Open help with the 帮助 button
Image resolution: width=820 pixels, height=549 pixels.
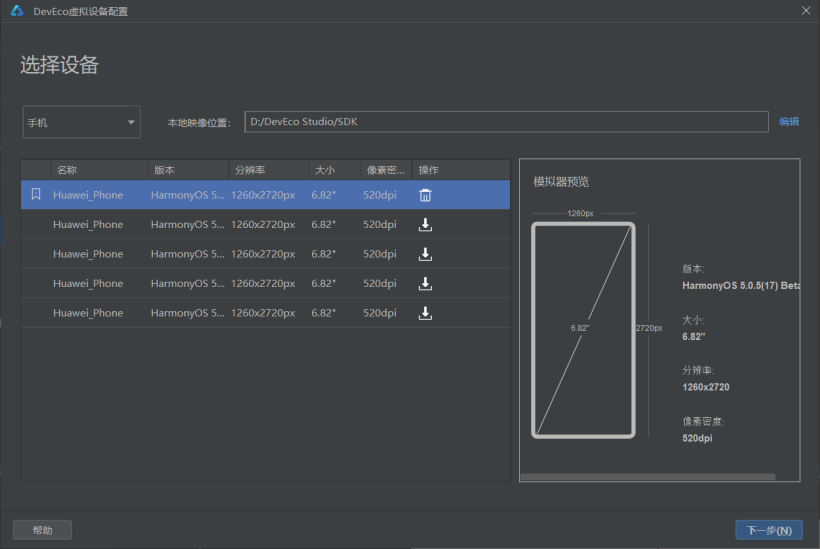tap(42, 530)
